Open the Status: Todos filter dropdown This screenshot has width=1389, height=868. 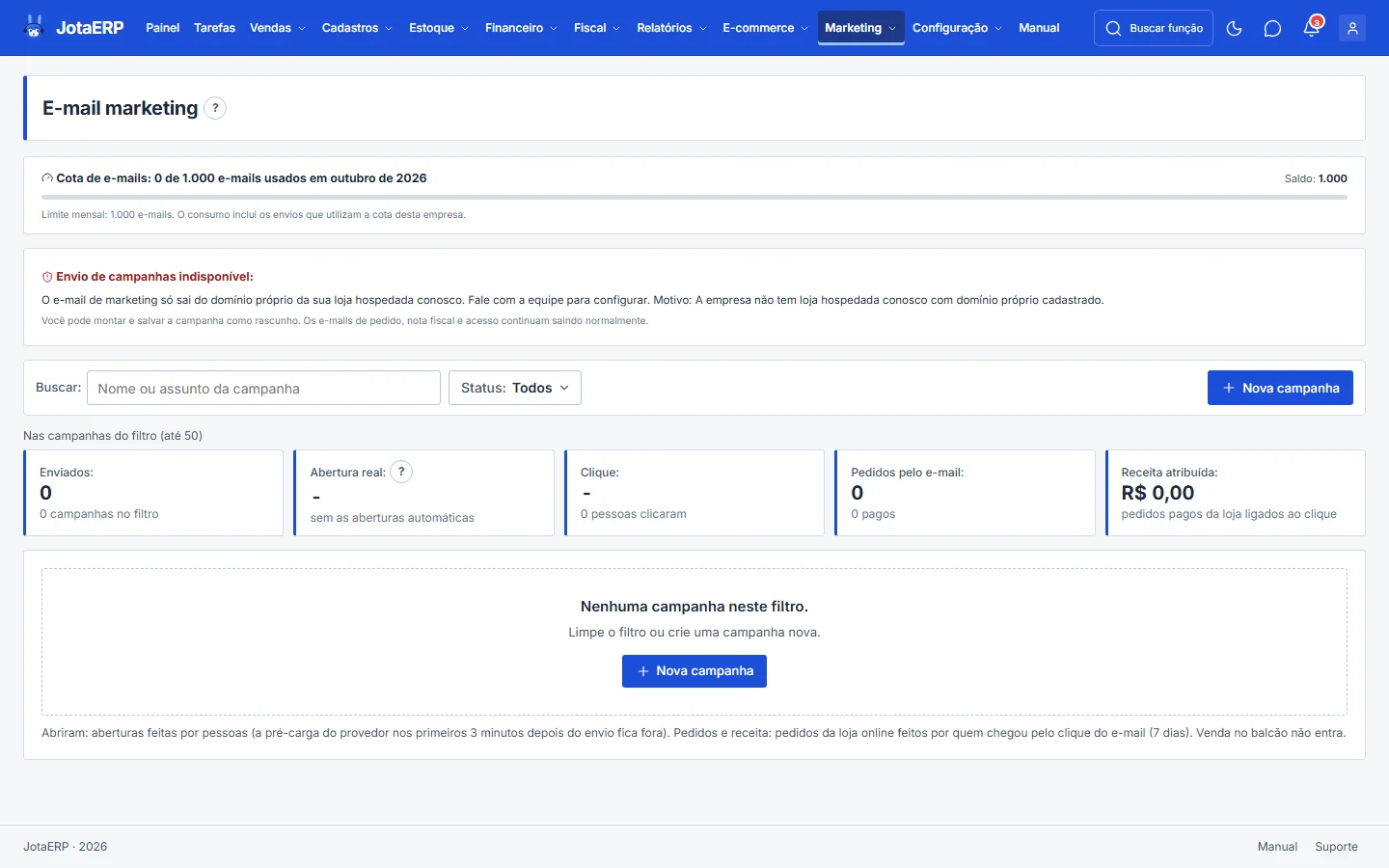(515, 388)
